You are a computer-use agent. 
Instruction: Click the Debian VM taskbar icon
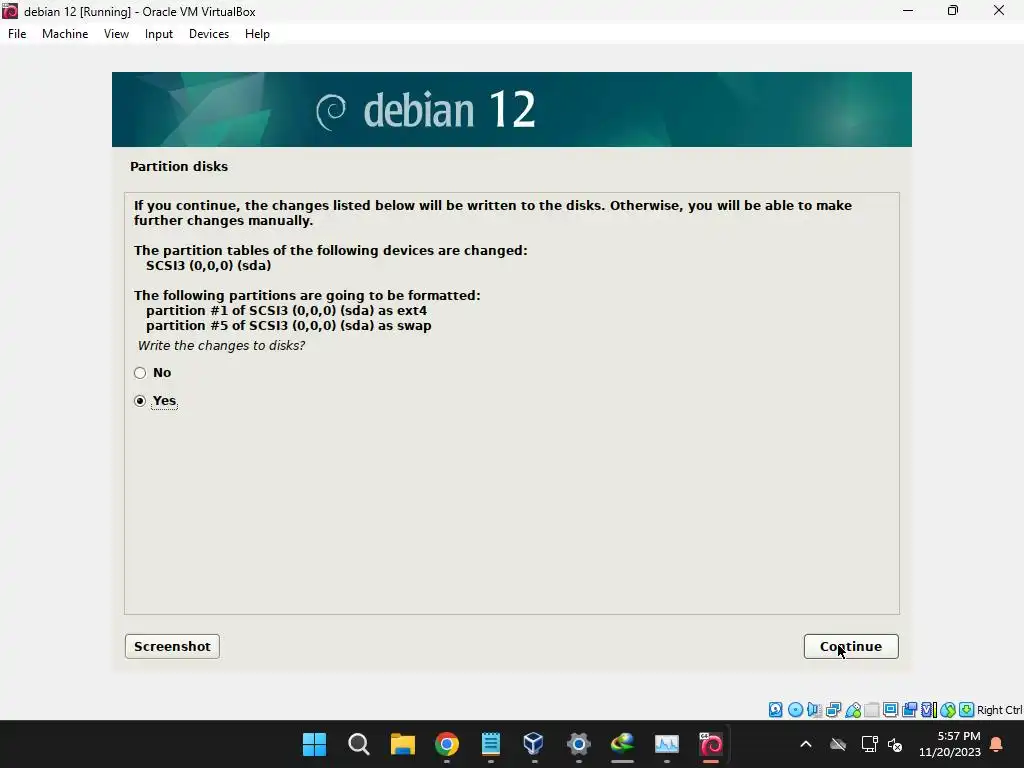point(711,743)
